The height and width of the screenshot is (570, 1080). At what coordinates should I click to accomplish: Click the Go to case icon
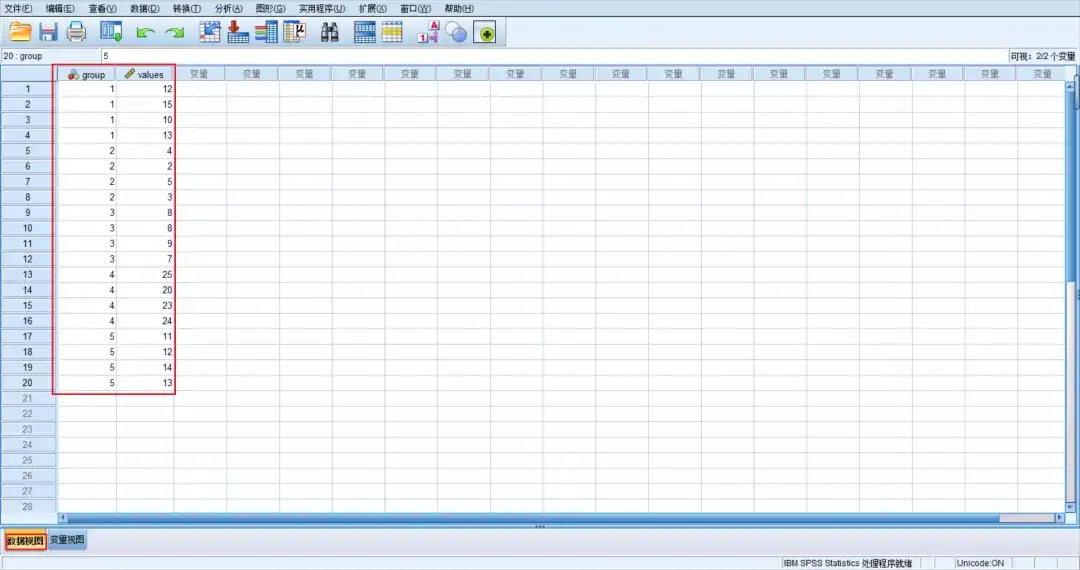(x=209, y=32)
